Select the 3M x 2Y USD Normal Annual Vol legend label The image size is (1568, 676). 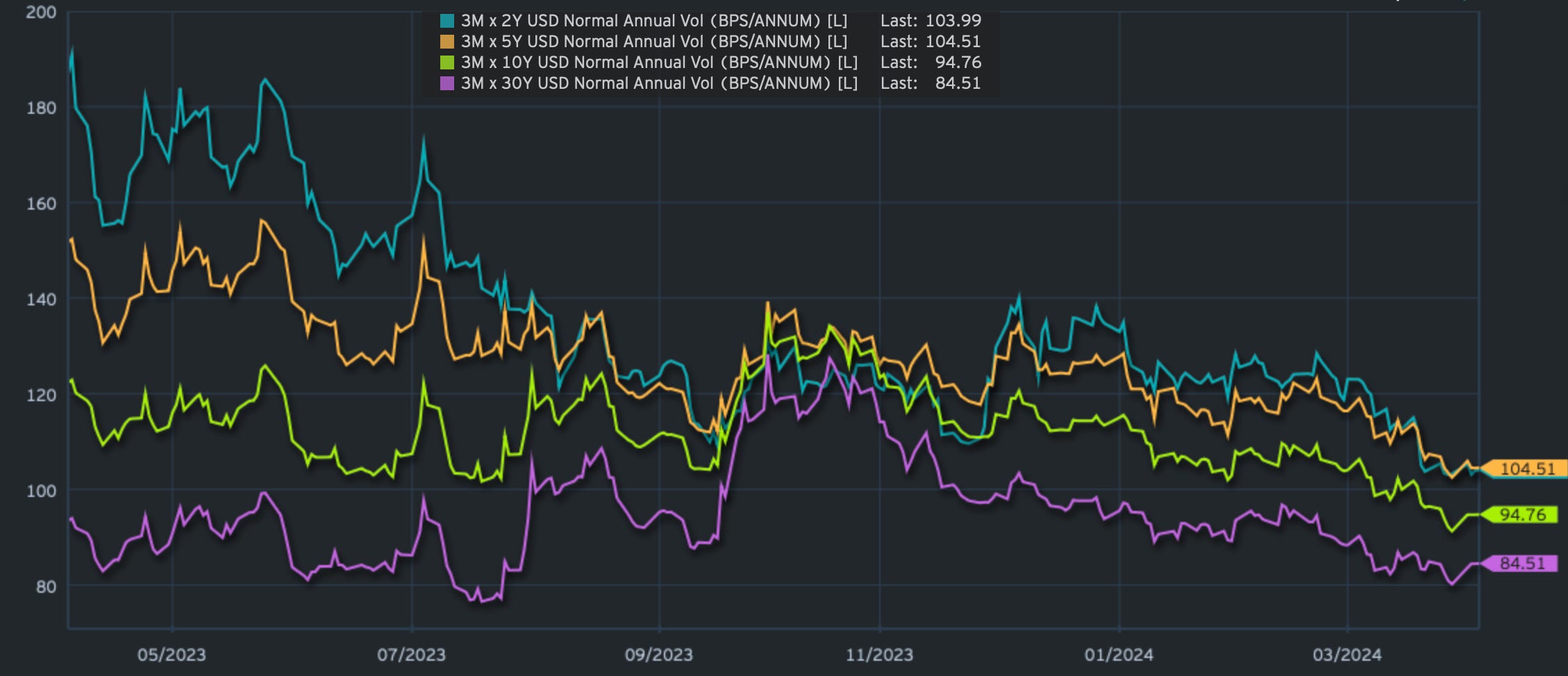tap(654, 21)
